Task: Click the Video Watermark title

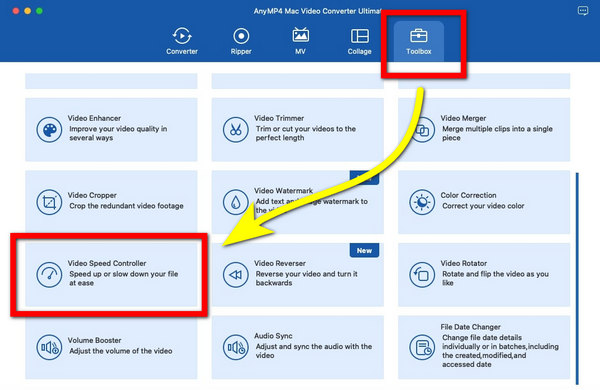Action: [283, 191]
